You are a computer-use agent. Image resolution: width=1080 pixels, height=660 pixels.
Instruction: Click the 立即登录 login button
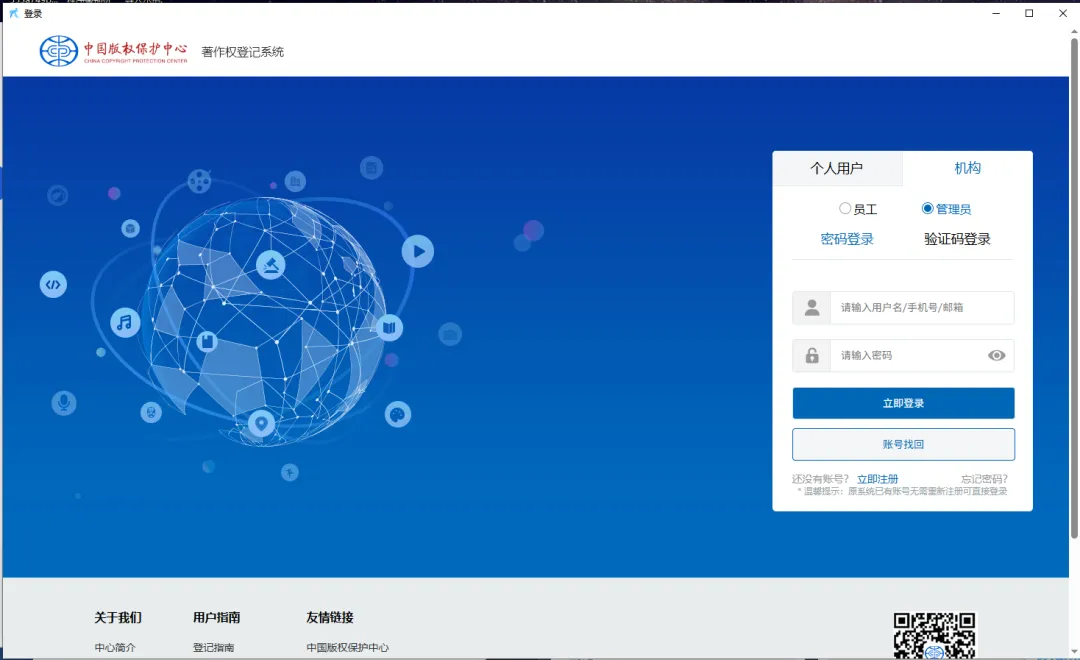click(902, 402)
